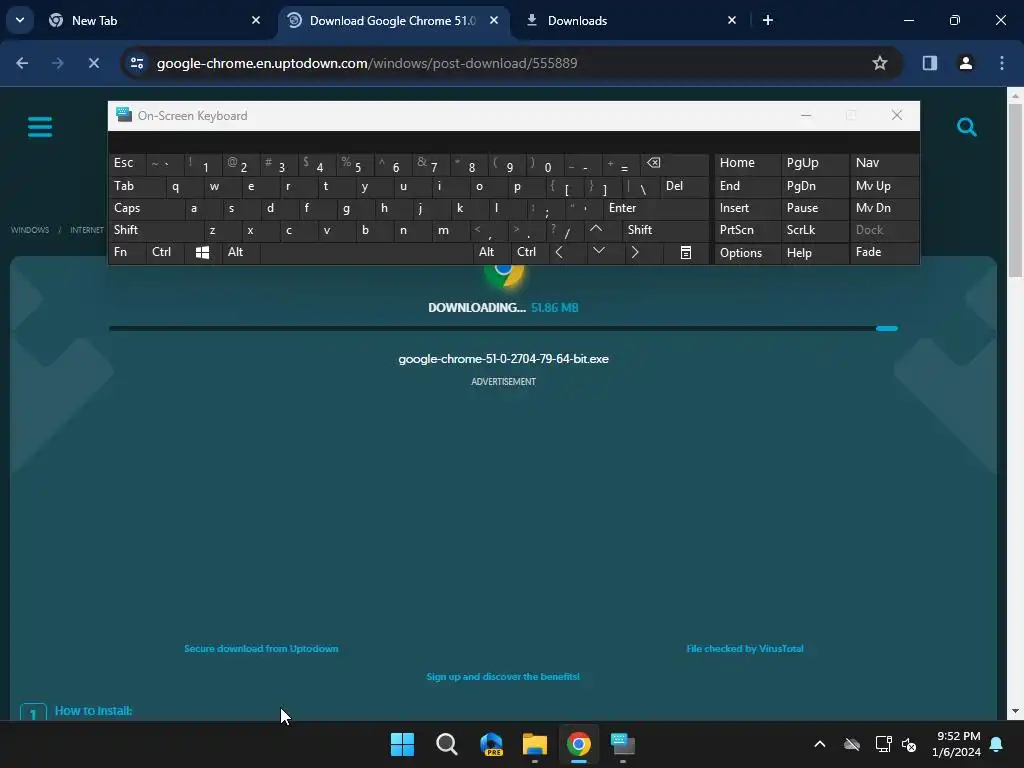This screenshot has height=768, width=1024.
Task: Click the Backspace key on the keyboard
Action: tap(675, 163)
